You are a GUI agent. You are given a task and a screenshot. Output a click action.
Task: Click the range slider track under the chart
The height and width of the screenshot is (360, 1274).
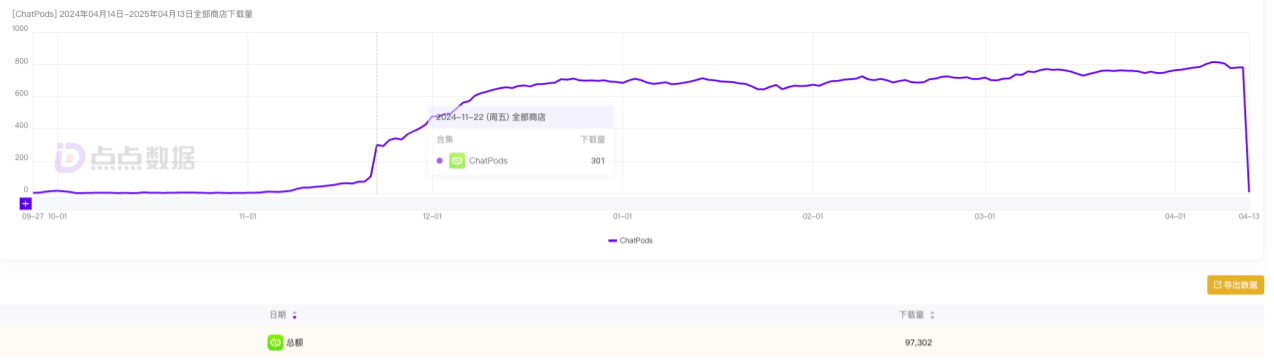coord(640,203)
